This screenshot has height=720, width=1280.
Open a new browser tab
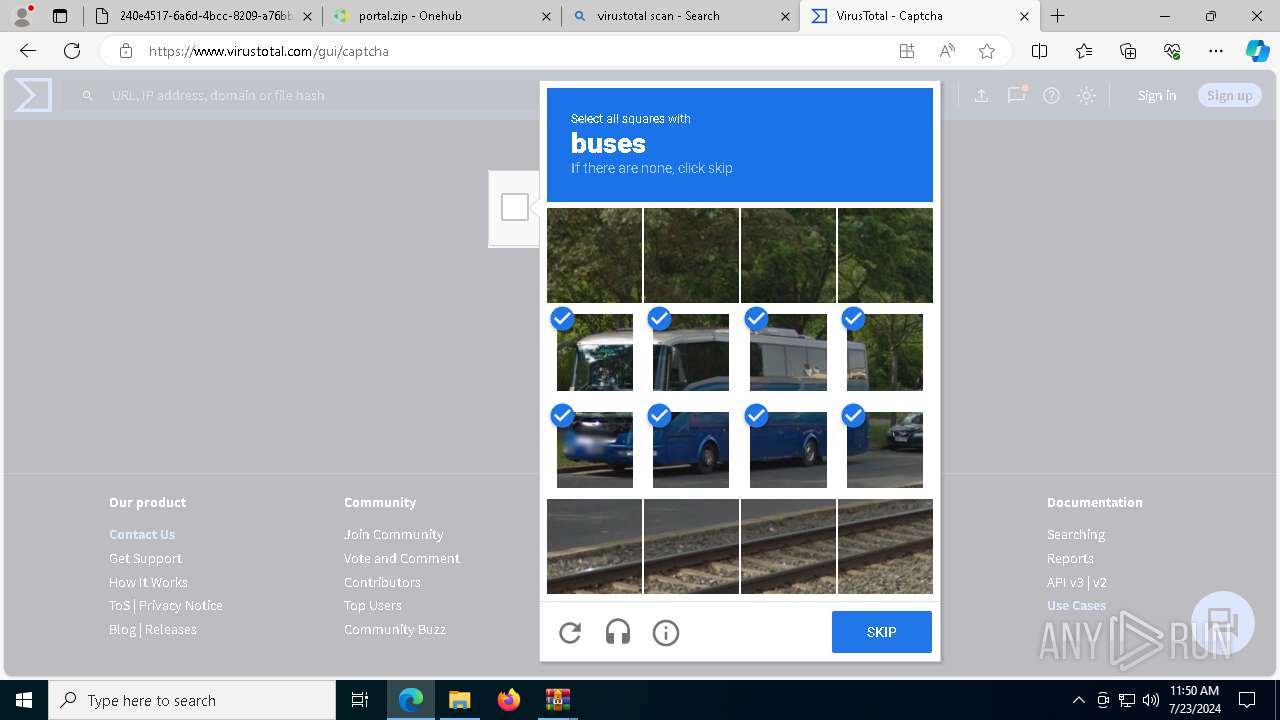(1057, 16)
